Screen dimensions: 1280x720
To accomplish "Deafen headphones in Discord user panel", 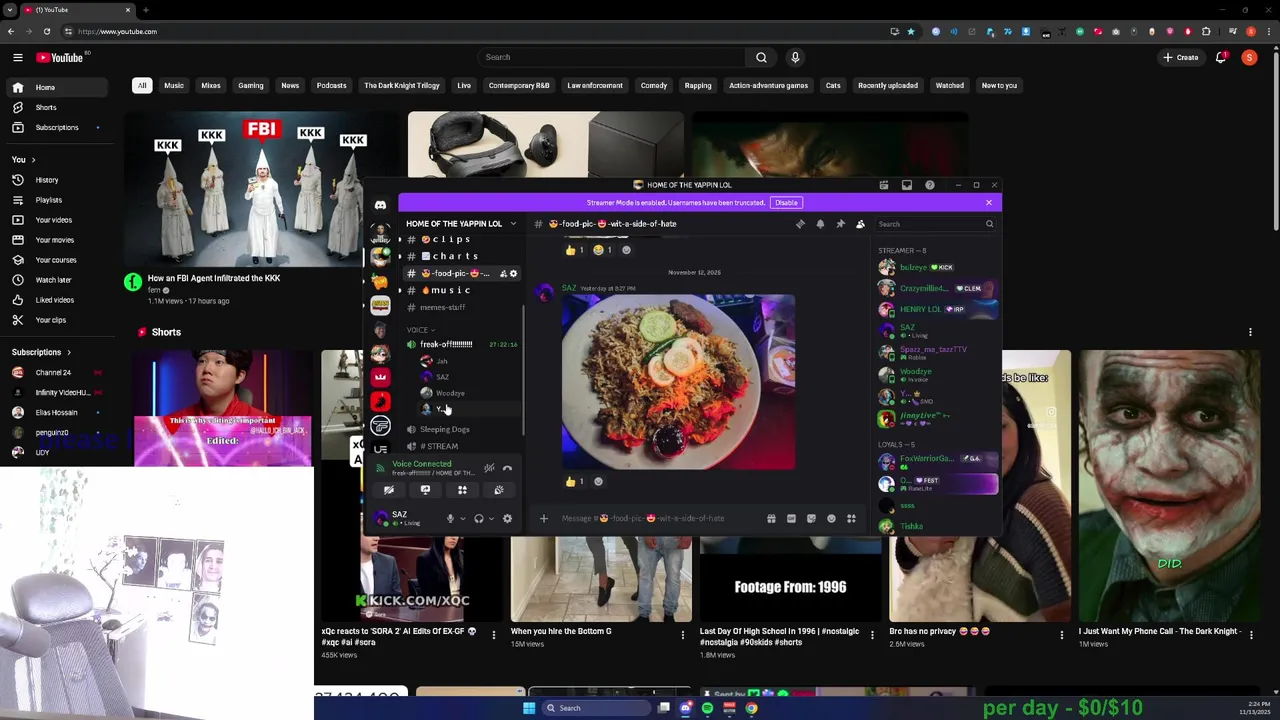I will click(x=479, y=518).
